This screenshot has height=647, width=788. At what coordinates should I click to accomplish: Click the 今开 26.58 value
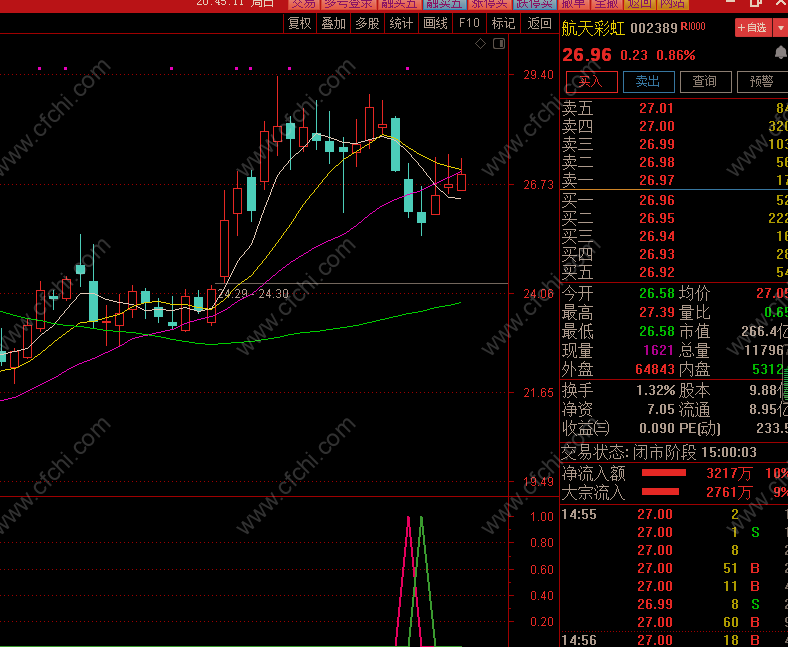coord(657,293)
